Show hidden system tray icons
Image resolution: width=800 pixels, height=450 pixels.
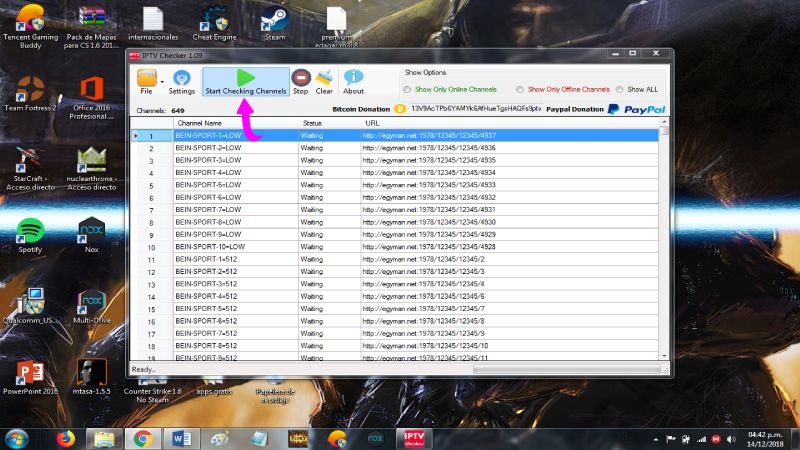pos(656,439)
